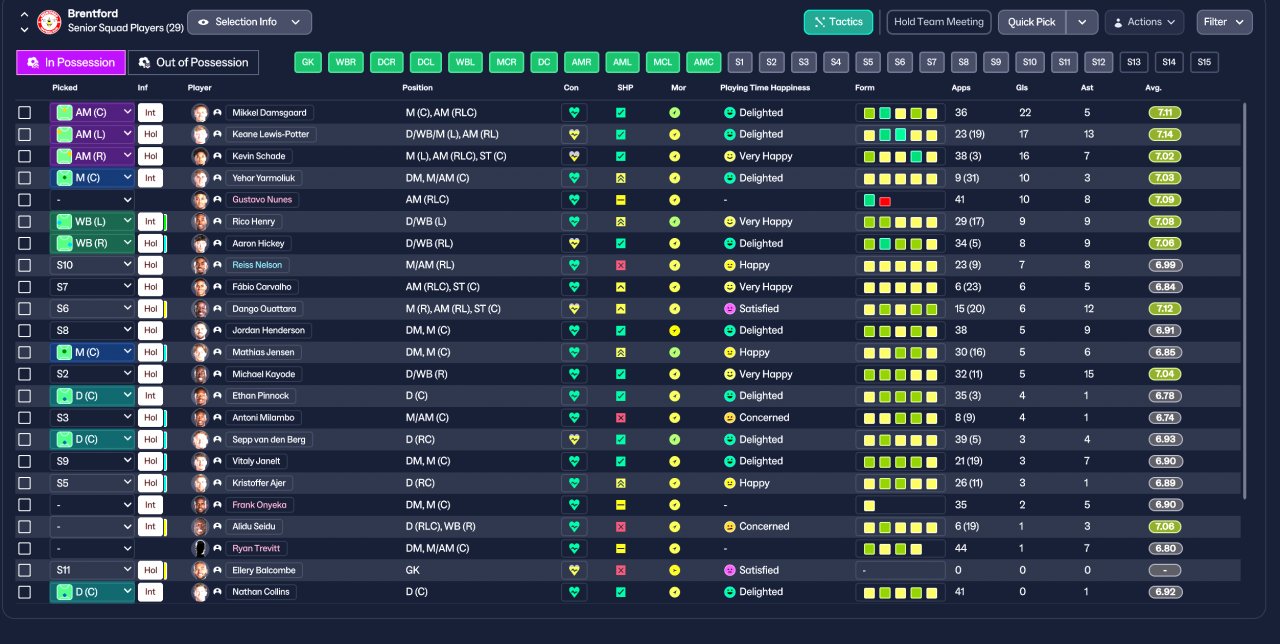Click Kevin Schade's Very Happy face icon
Viewport: 1280px width, 644px height.
pos(729,156)
